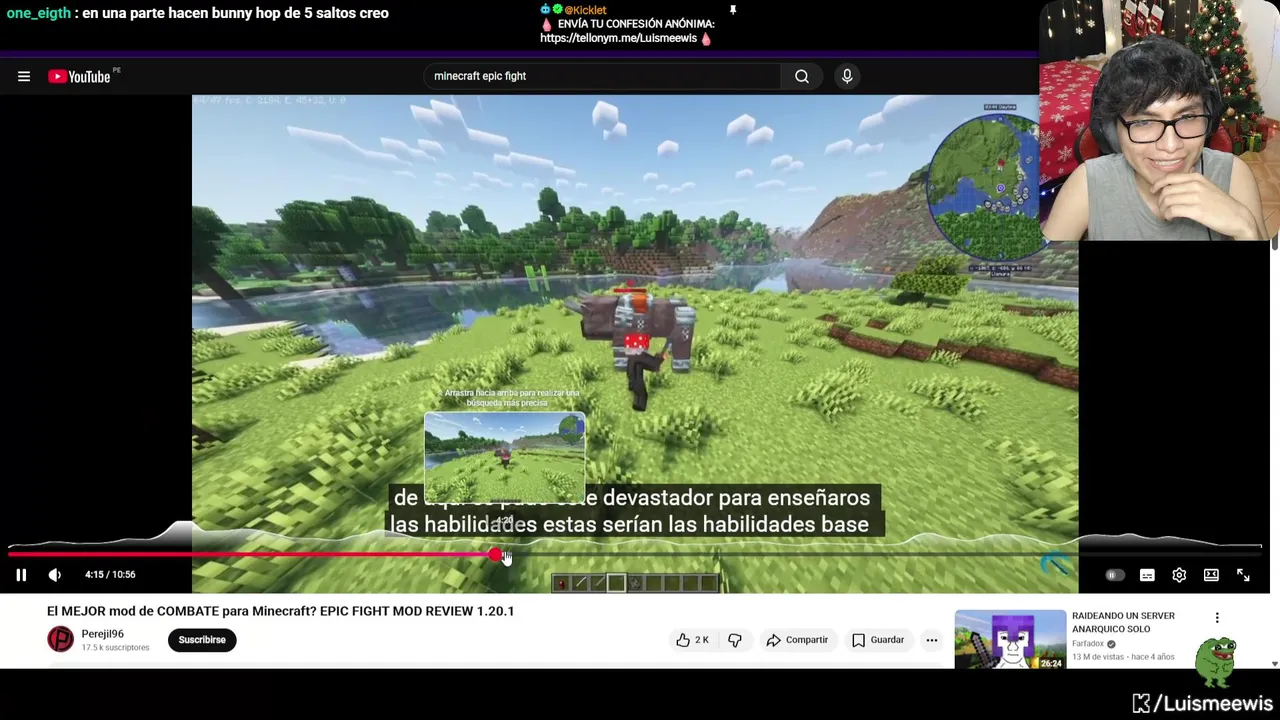Open 'RAIDEANDO UN SERVER ANARQUICO SOLO' thumbnail
Image resolution: width=1280 pixels, height=720 pixels.
(1010, 638)
